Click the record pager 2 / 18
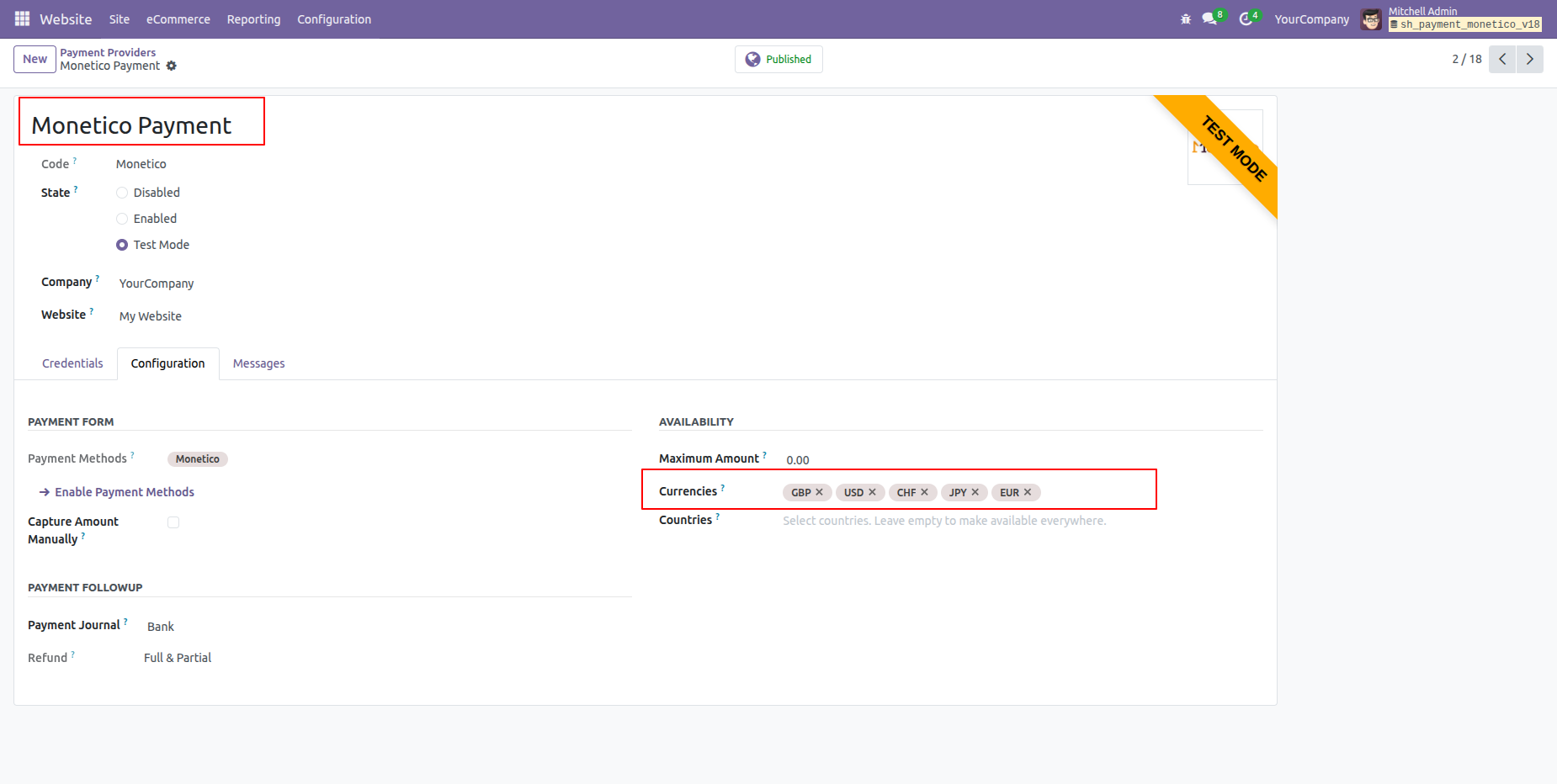Screen dimensions: 1557x784 [x=1467, y=59]
